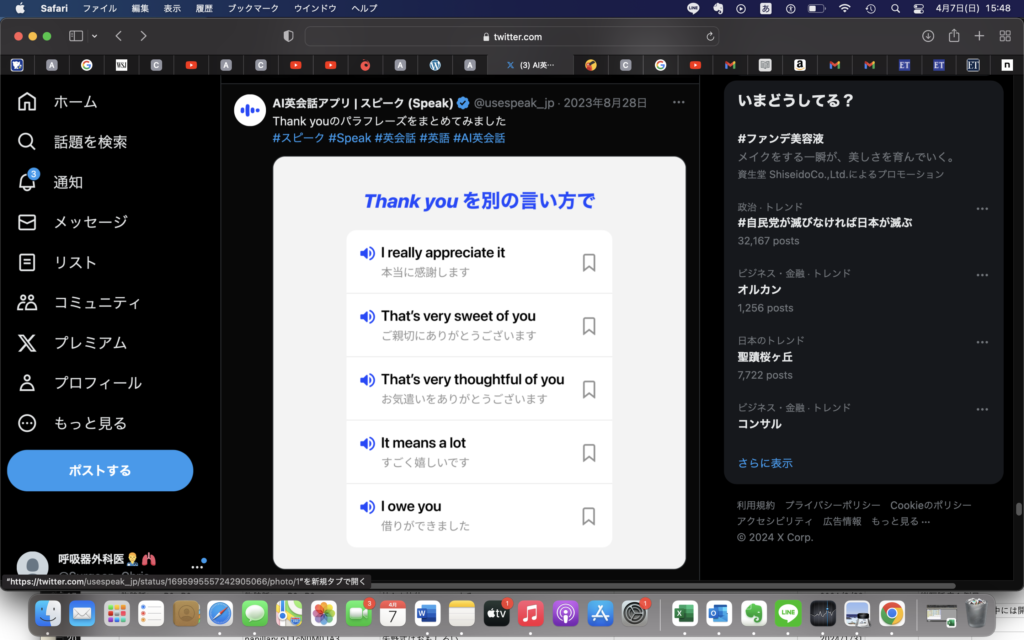Click the ポストする button
The image size is (1024, 640).
point(100,470)
